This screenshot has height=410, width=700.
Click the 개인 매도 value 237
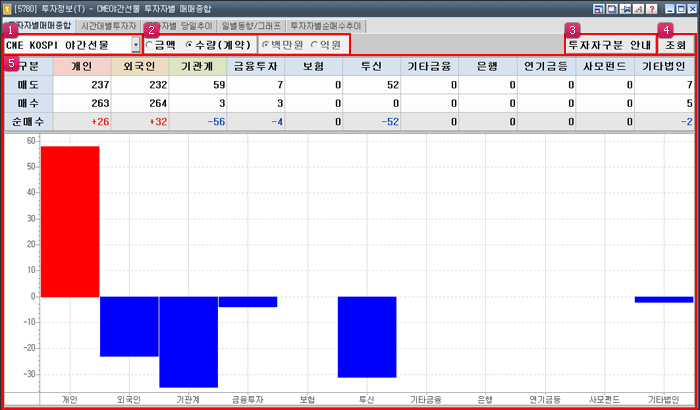pyautogui.click(x=100, y=85)
